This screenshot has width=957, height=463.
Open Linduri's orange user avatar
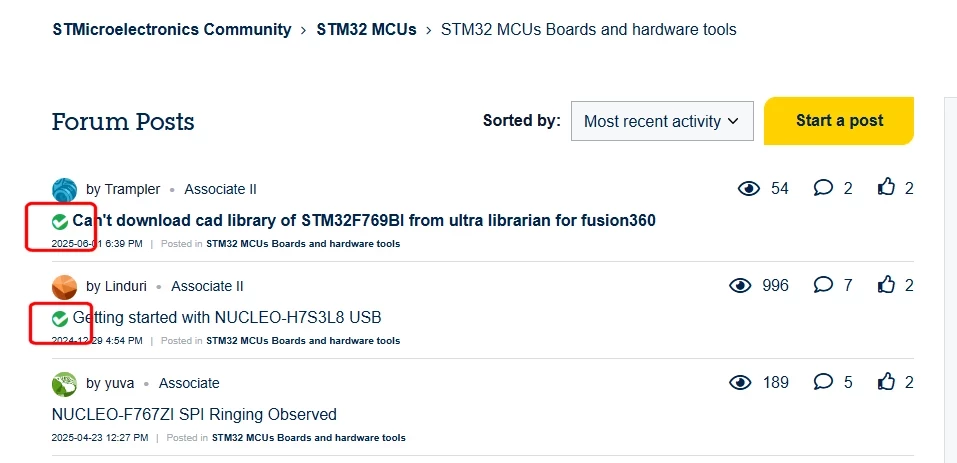tap(65, 287)
